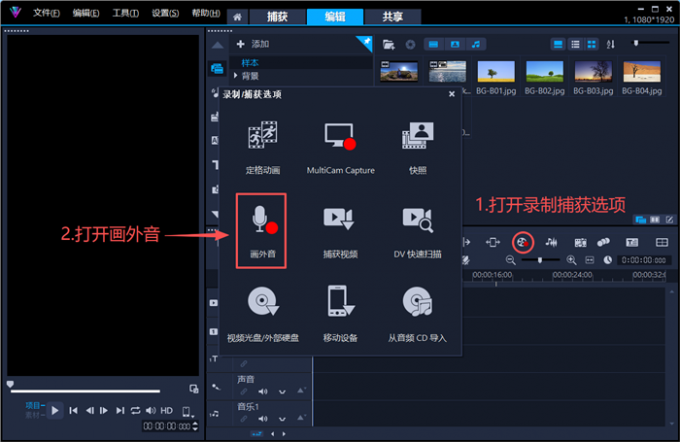This screenshot has height=442, width=680.
Task: Play the project preview
Action: [55, 410]
